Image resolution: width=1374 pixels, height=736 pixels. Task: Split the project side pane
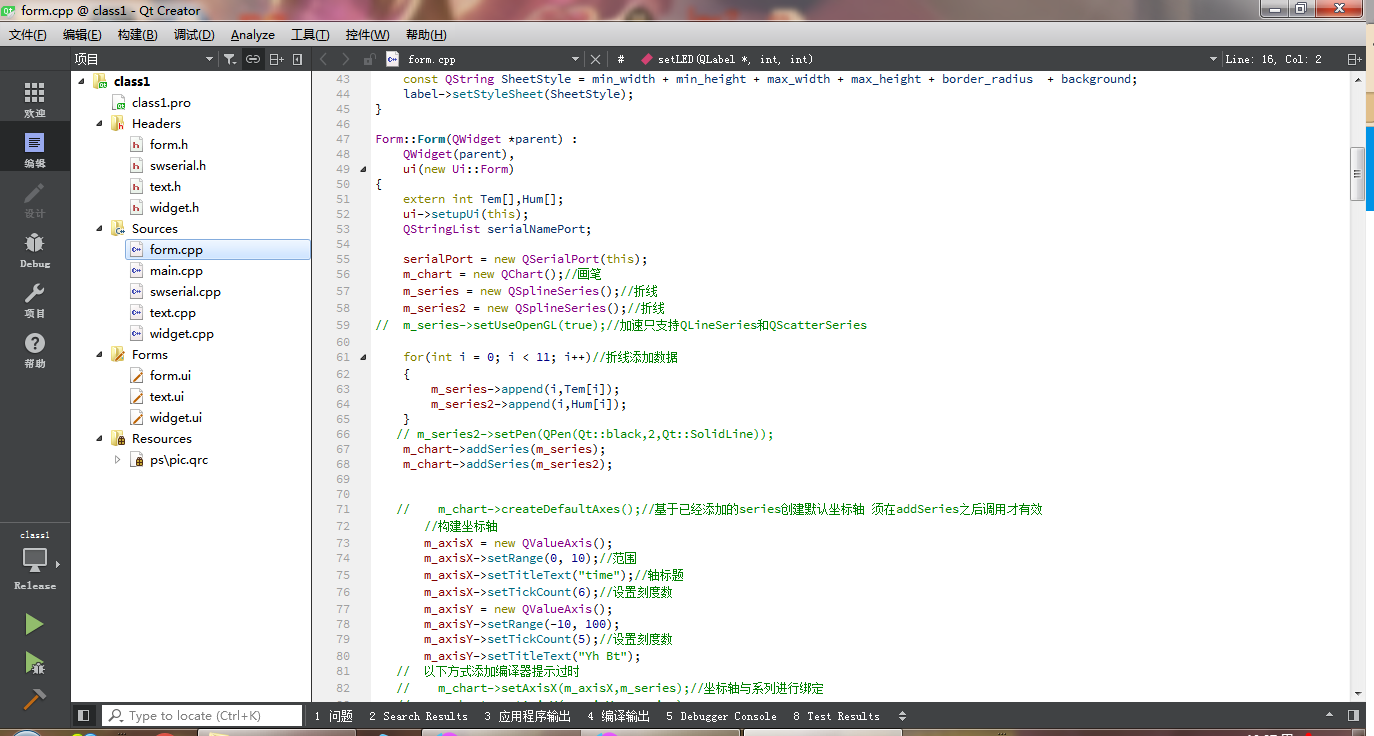click(277, 59)
